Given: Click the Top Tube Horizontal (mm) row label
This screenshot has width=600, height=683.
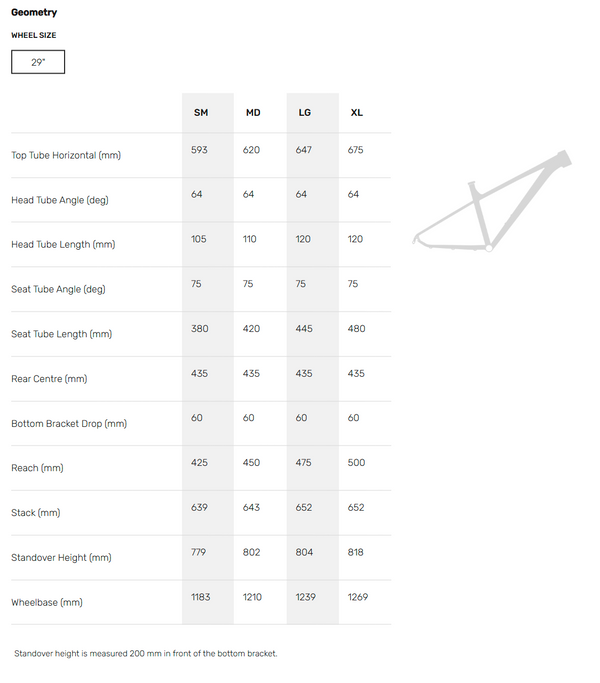Looking at the screenshot, I should (x=66, y=156).
